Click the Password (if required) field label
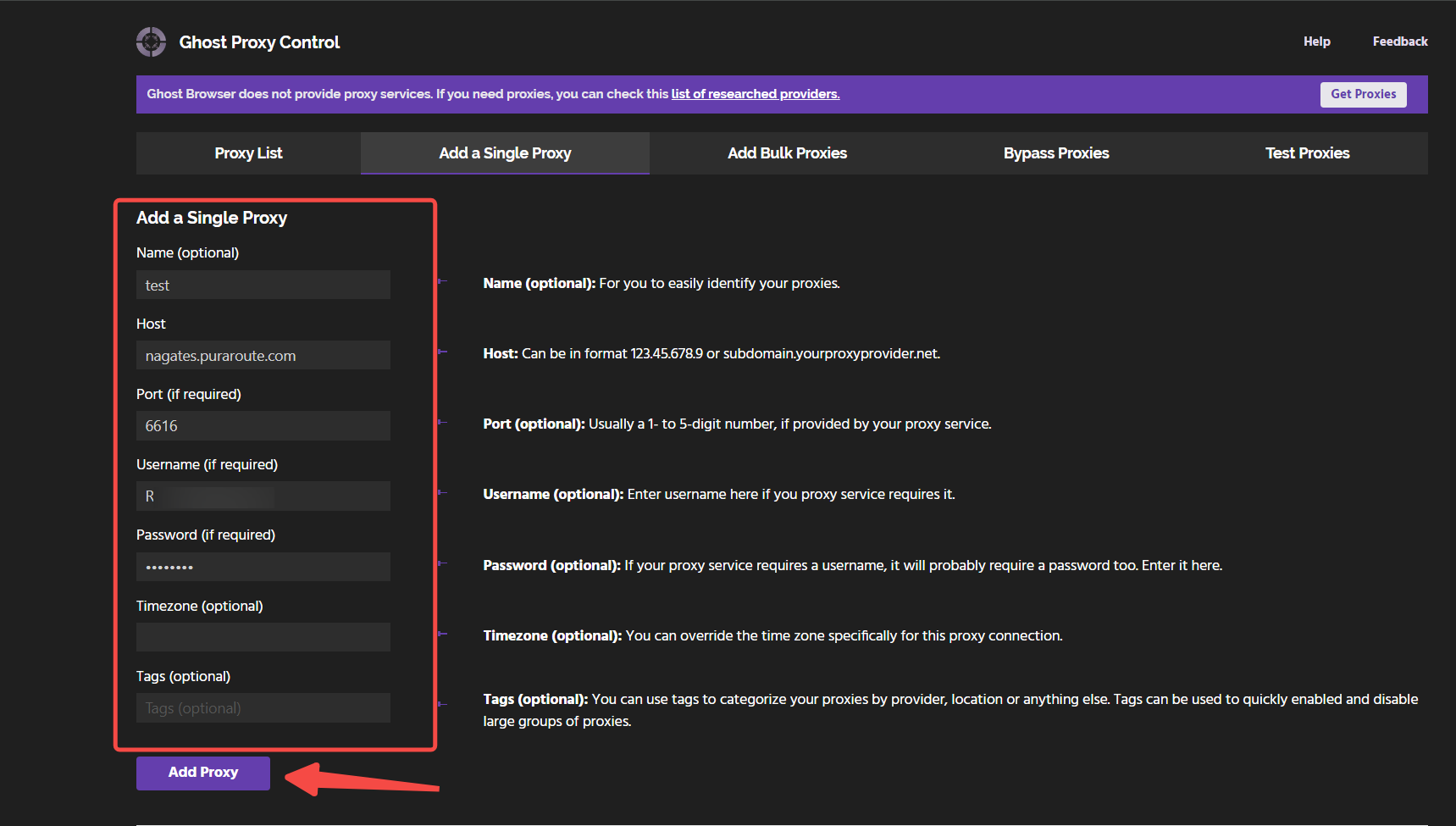The image size is (1456, 826). (x=206, y=535)
